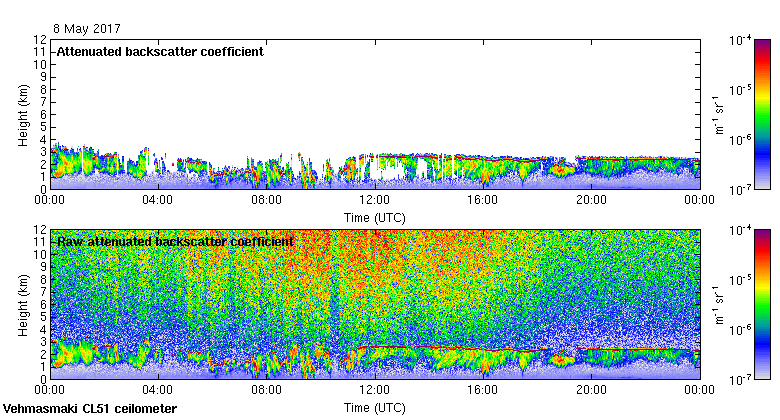
Task: Click the upper plot's 'Height (km)' axis label
Action: [x=23, y=115]
